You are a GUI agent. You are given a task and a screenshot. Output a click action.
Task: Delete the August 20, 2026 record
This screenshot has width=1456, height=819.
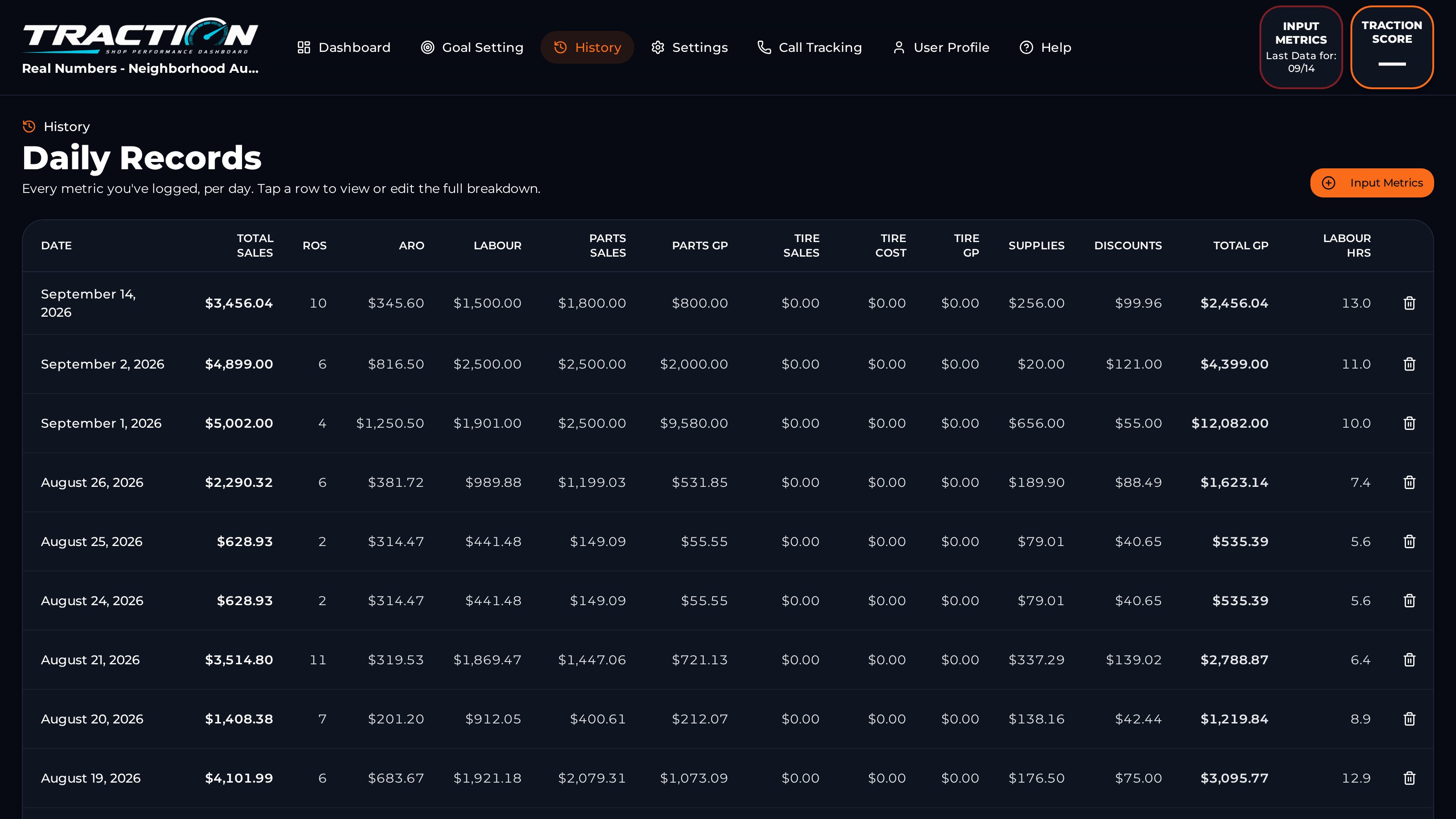coord(1409,719)
